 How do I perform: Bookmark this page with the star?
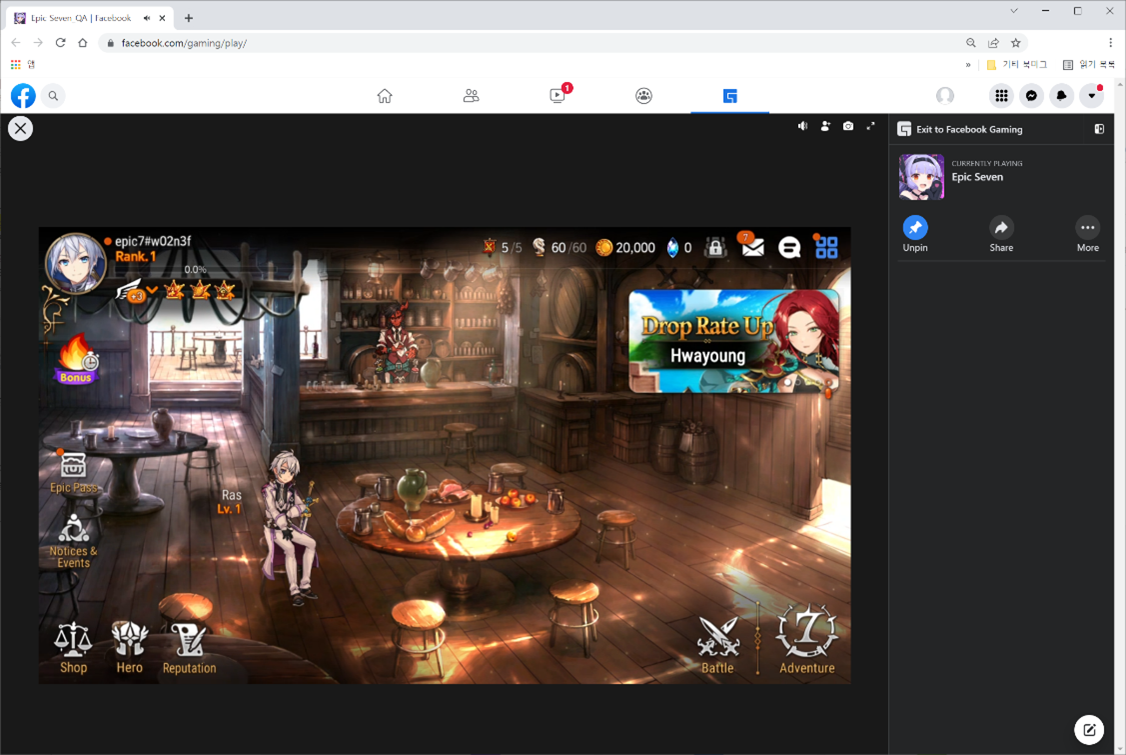[x=1015, y=43]
